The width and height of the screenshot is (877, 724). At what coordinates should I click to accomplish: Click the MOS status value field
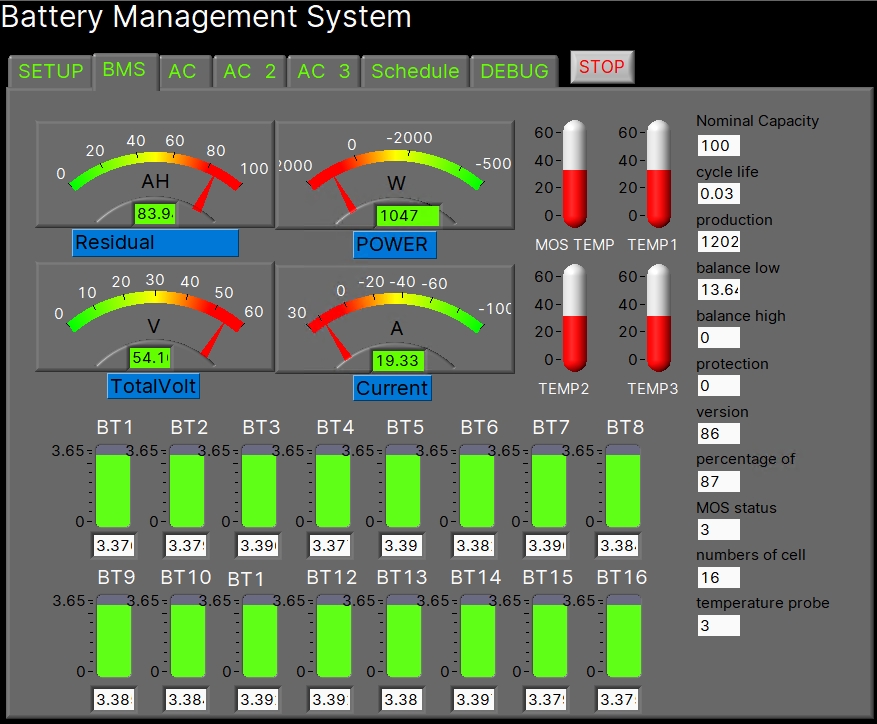[x=719, y=530]
